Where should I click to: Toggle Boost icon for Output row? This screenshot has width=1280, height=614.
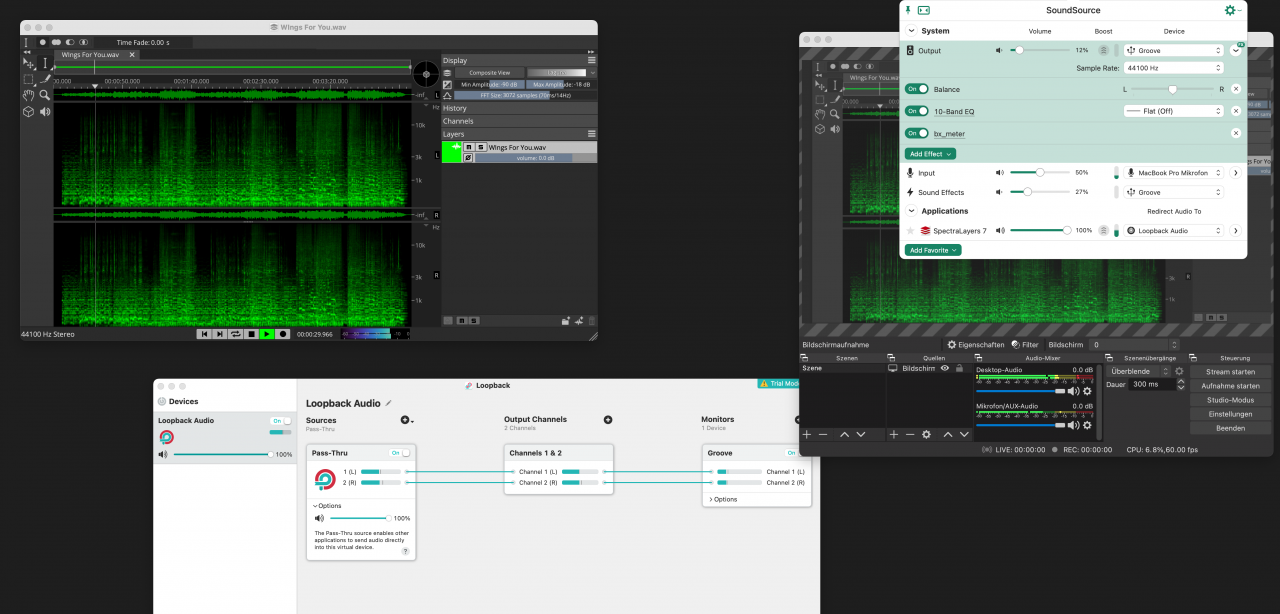(x=1103, y=50)
